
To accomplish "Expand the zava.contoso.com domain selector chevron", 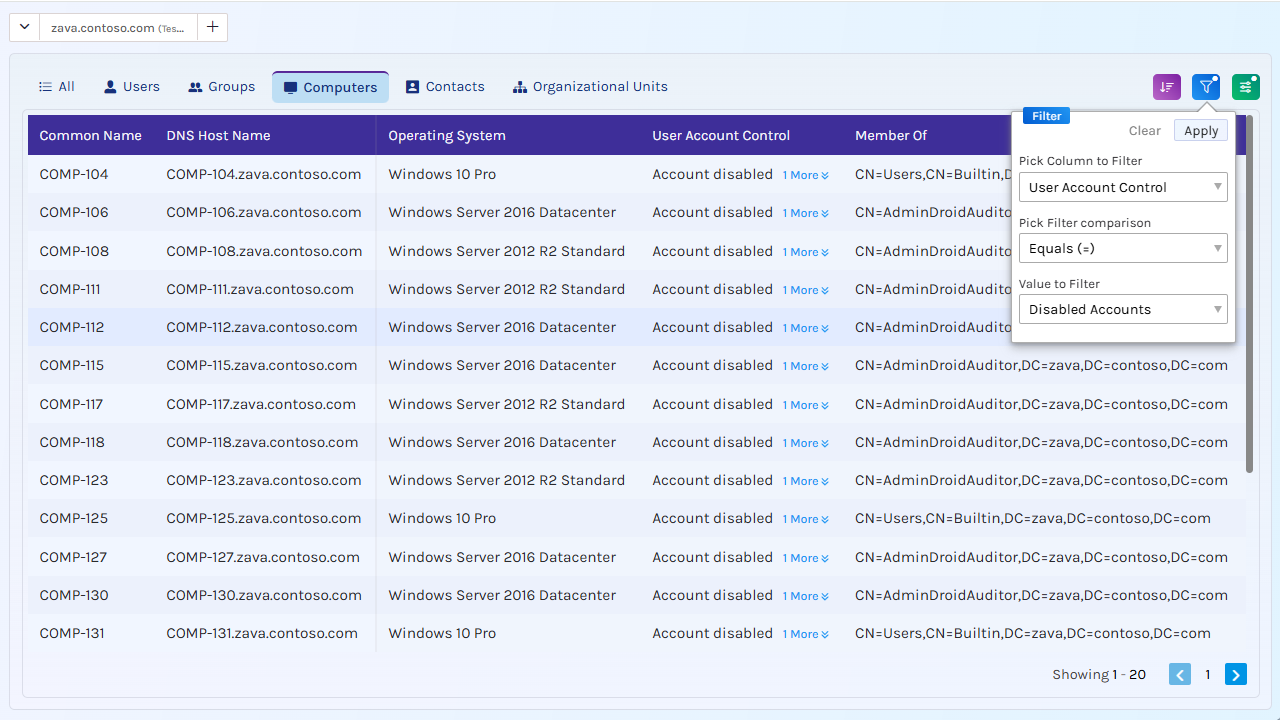I will coord(23,27).
